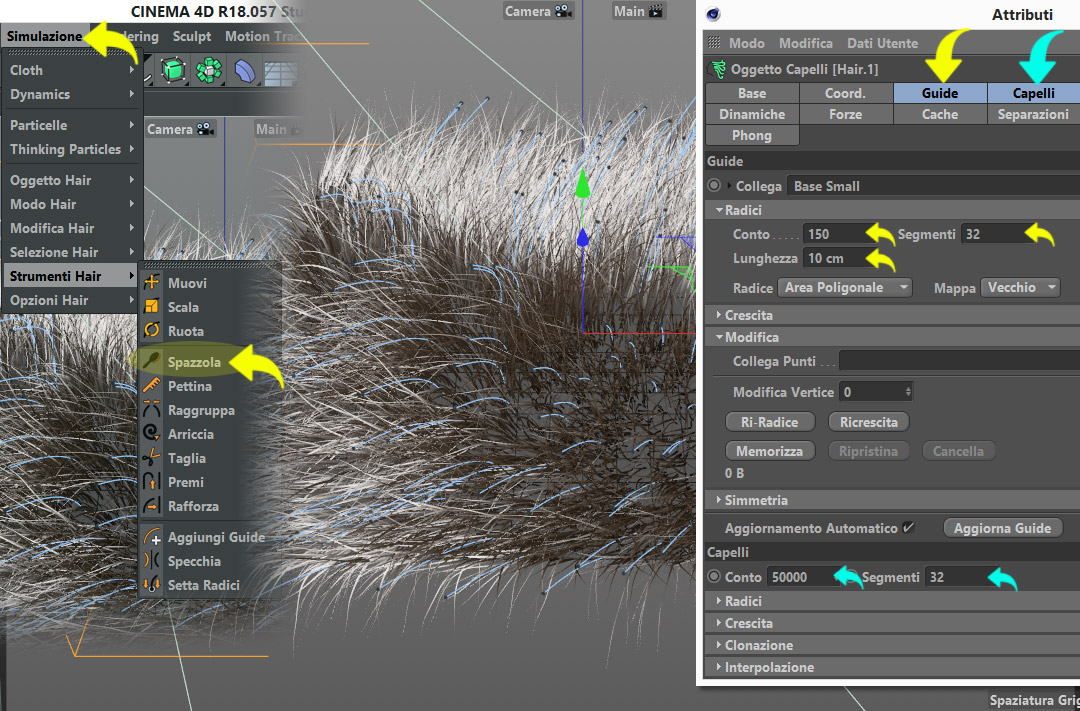Image resolution: width=1080 pixels, height=711 pixels.
Task: Click the Aggiorna Guide button
Action: pyautogui.click(x=1003, y=528)
